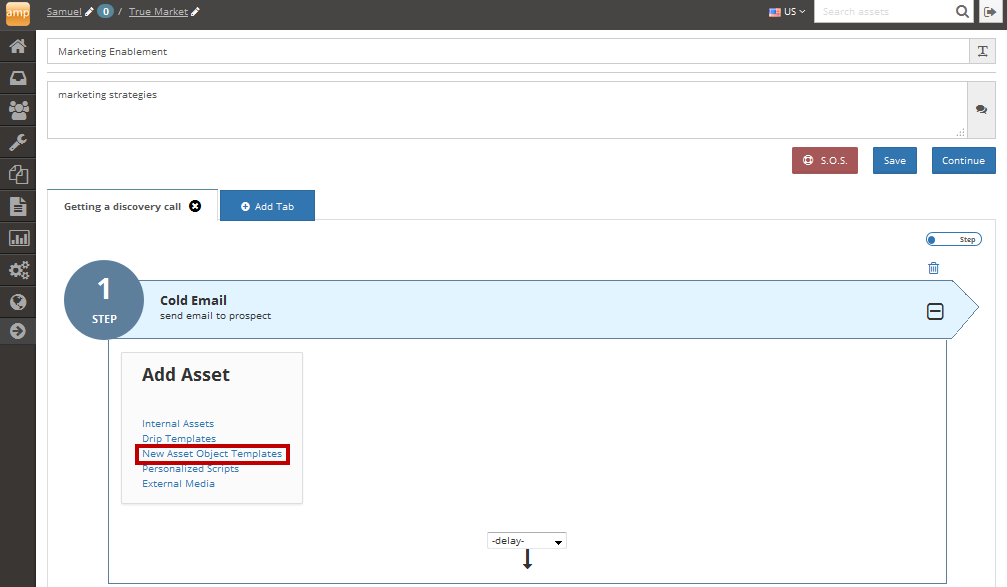Open Drip Templates link
This screenshot has height=587, width=1007.
pyautogui.click(x=179, y=439)
